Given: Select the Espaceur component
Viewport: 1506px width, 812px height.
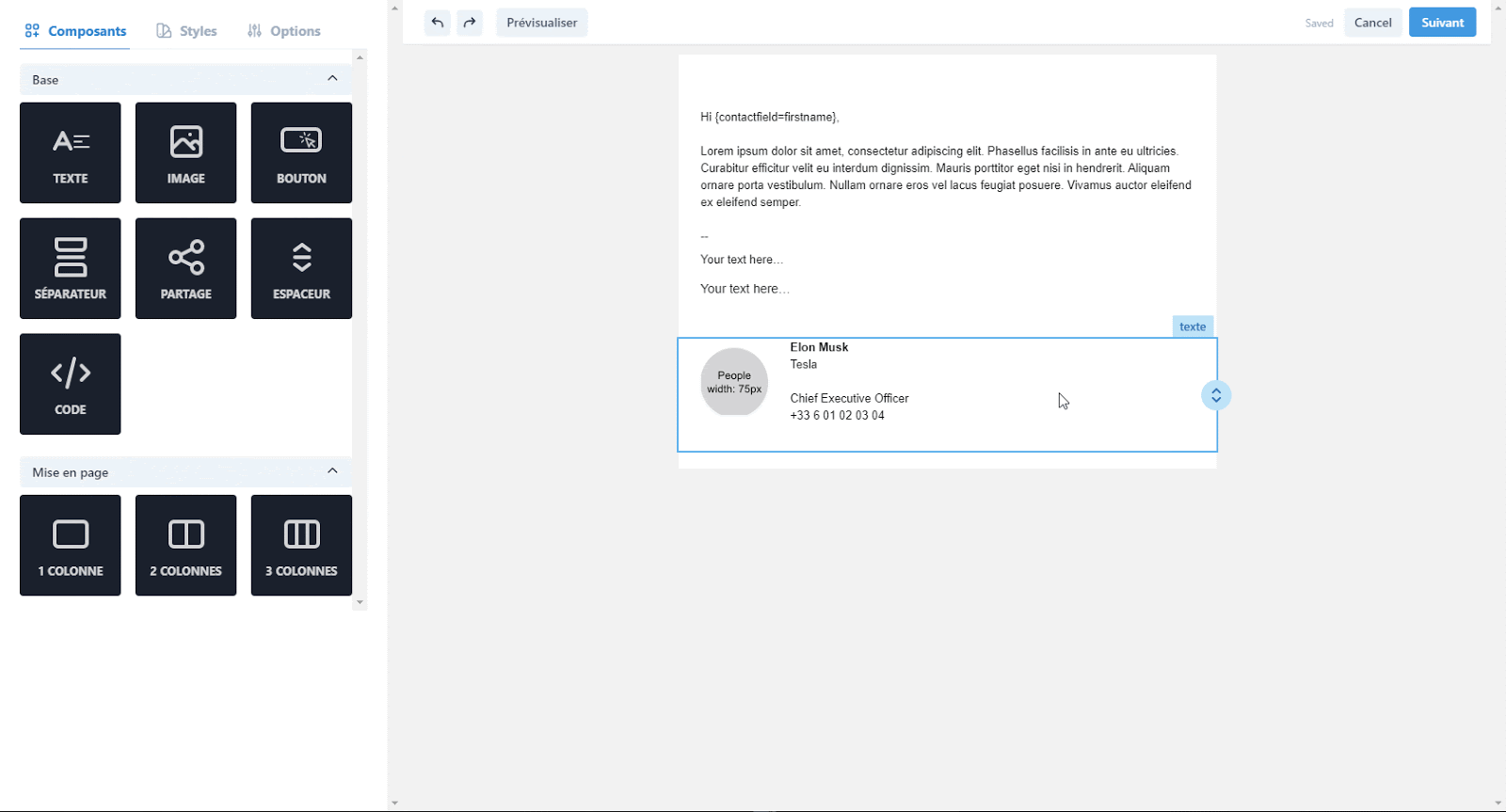Looking at the screenshot, I should [x=301, y=268].
